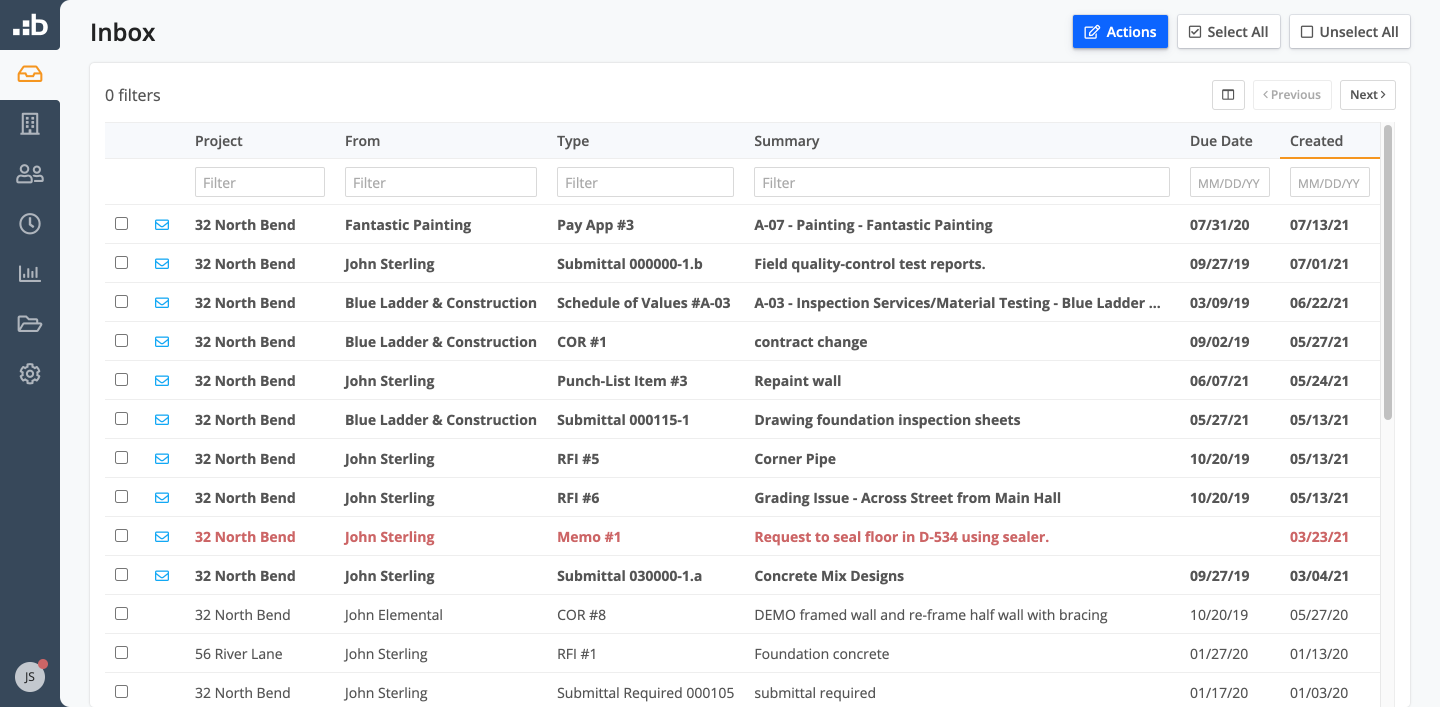Sort items by the Project column header
1440x707 pixels.
click(218, 141)
